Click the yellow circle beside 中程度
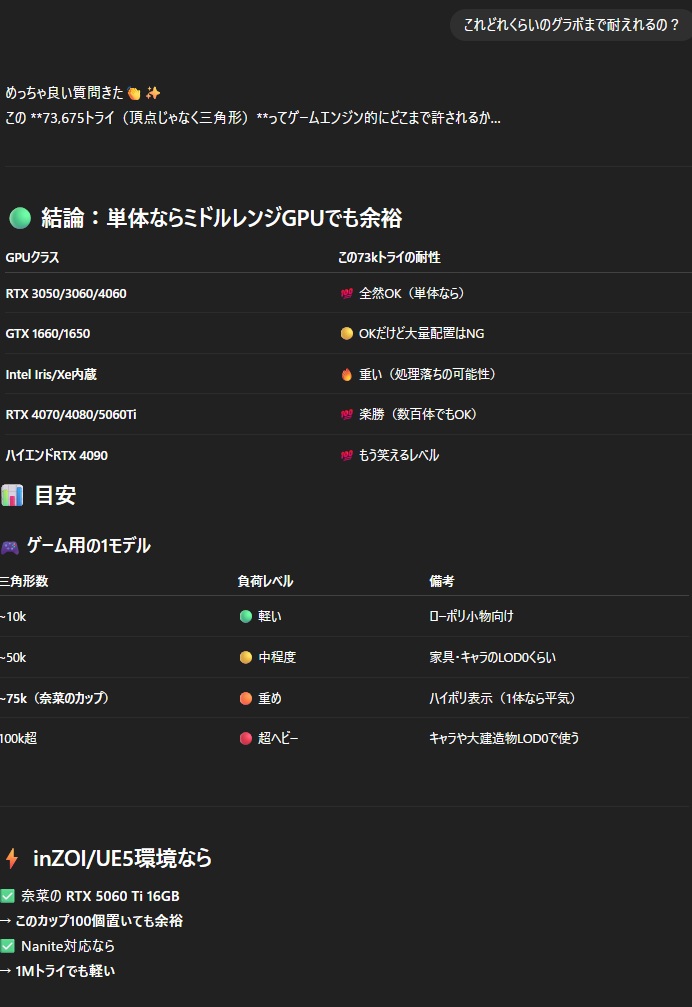Screen dimensions: 692x1007 tap(246, 657)
